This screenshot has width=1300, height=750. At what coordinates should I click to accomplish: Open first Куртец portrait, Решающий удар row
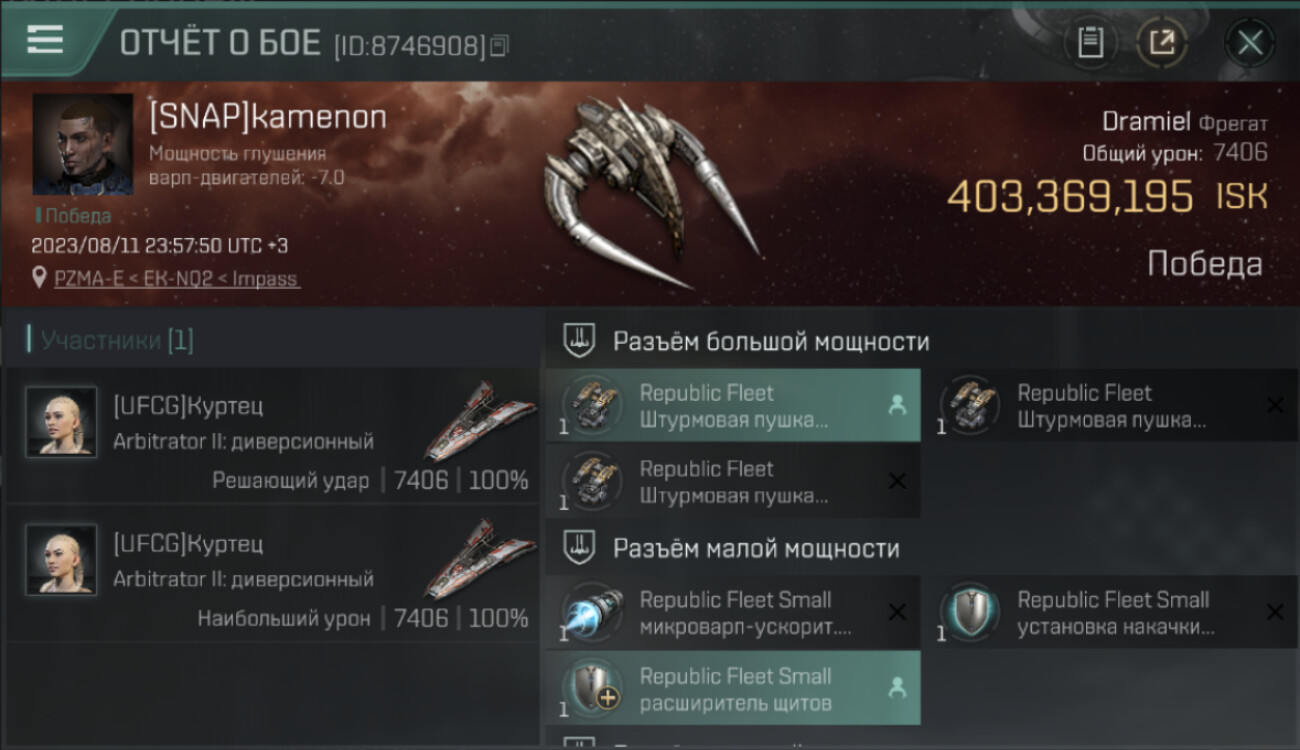point(62,421)
